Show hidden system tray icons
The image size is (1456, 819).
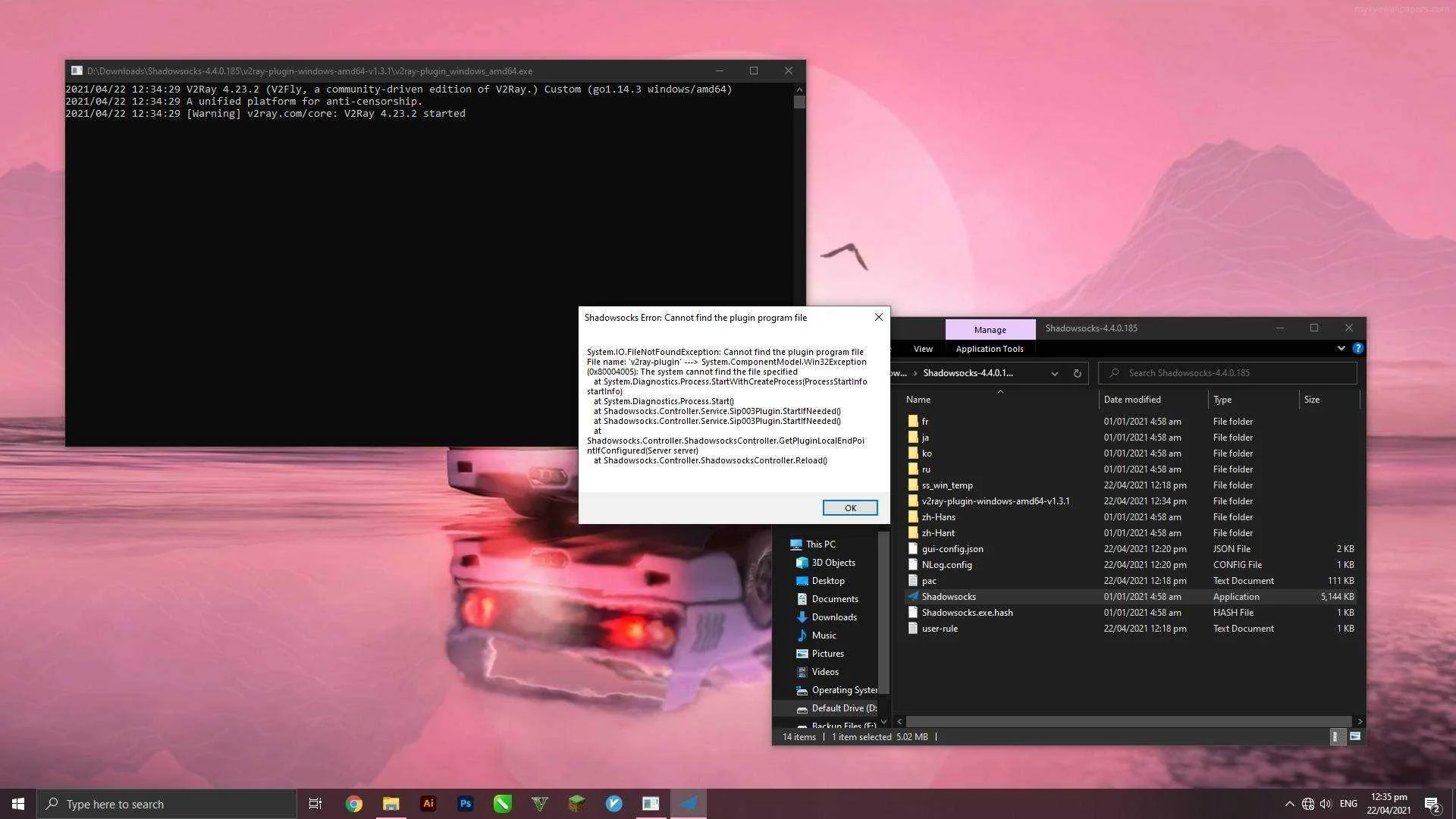(x=1289, y=804)
